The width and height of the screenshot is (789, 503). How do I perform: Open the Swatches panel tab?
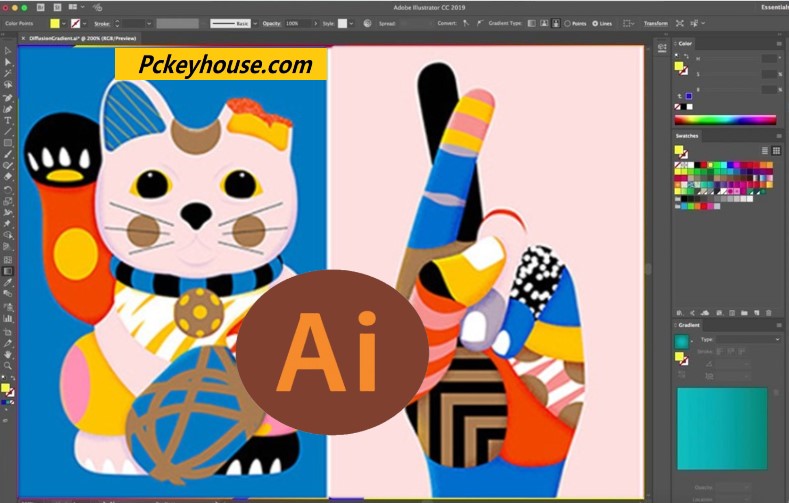[687, 136]
